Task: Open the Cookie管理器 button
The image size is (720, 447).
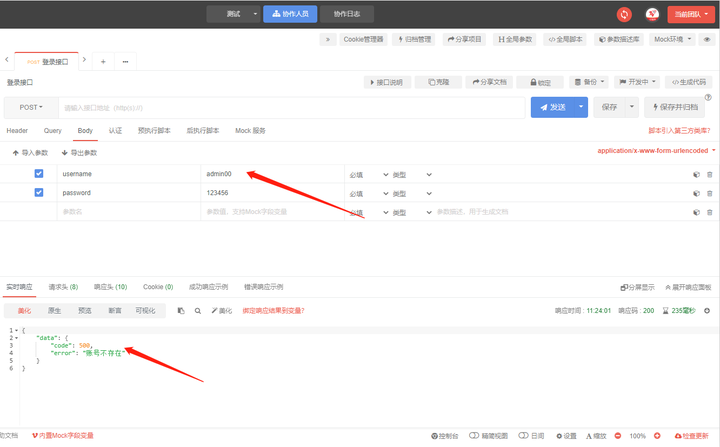Action: 363,40
